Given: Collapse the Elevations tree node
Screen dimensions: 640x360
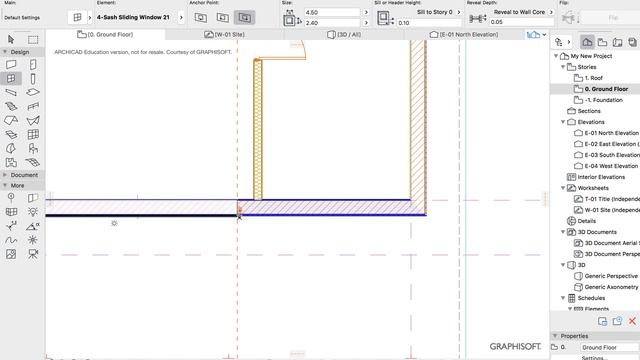Looking at the screenshot, I should pos(563,122).
